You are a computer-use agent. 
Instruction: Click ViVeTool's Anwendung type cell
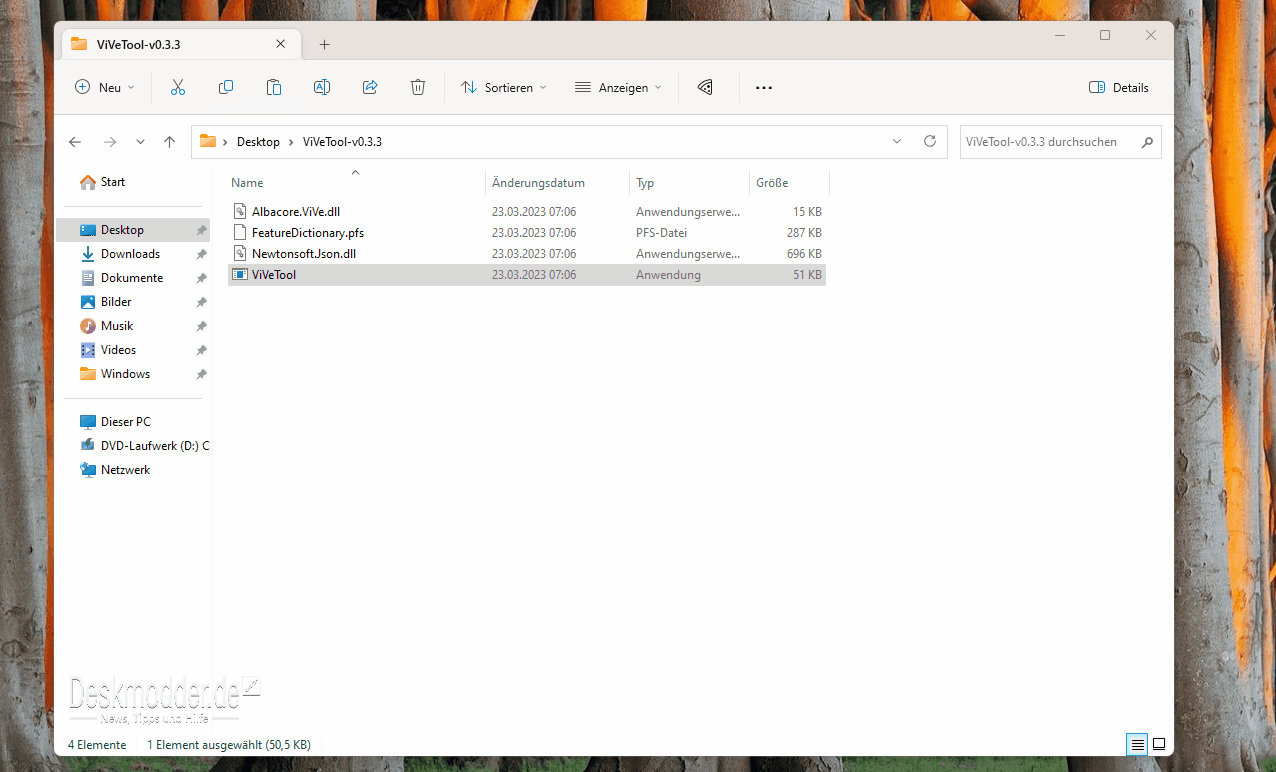pyautogui.click(x=668, y=275)
